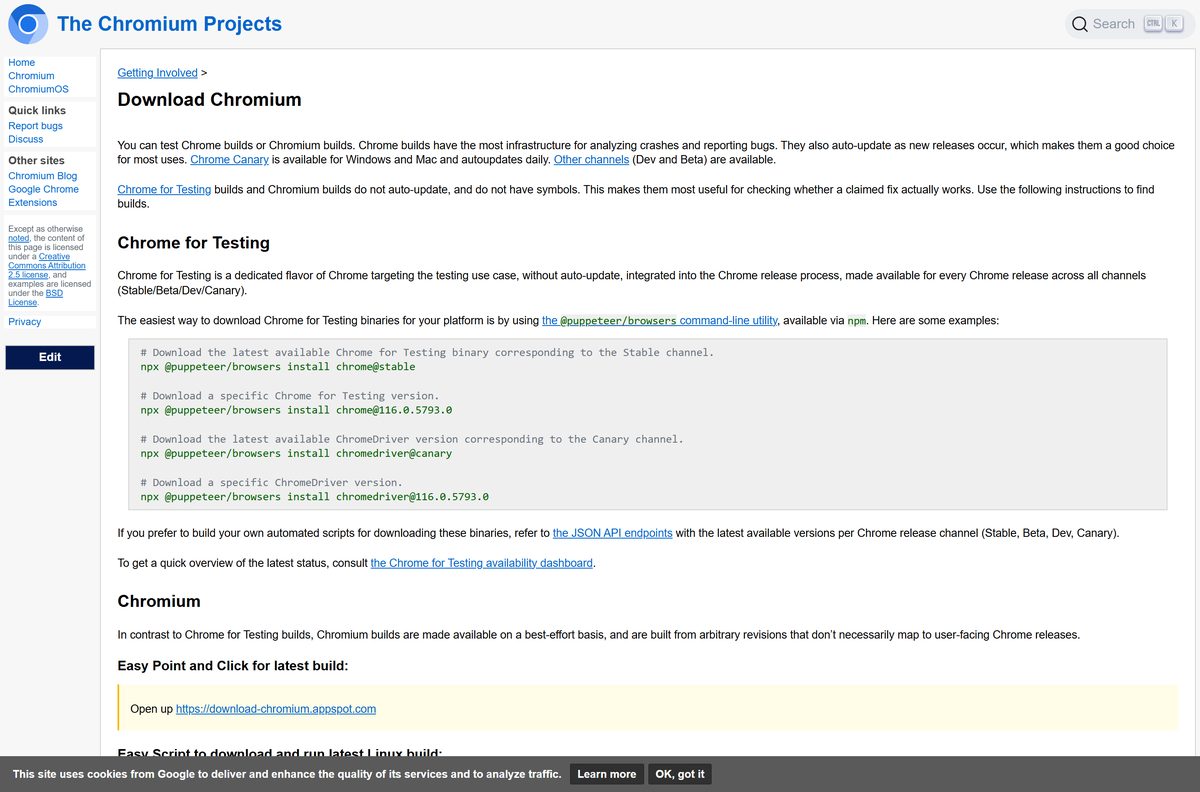This screenshot has height=792, width=1200.
Task: Open the Discuss quick link
Action: pos(26,139)
